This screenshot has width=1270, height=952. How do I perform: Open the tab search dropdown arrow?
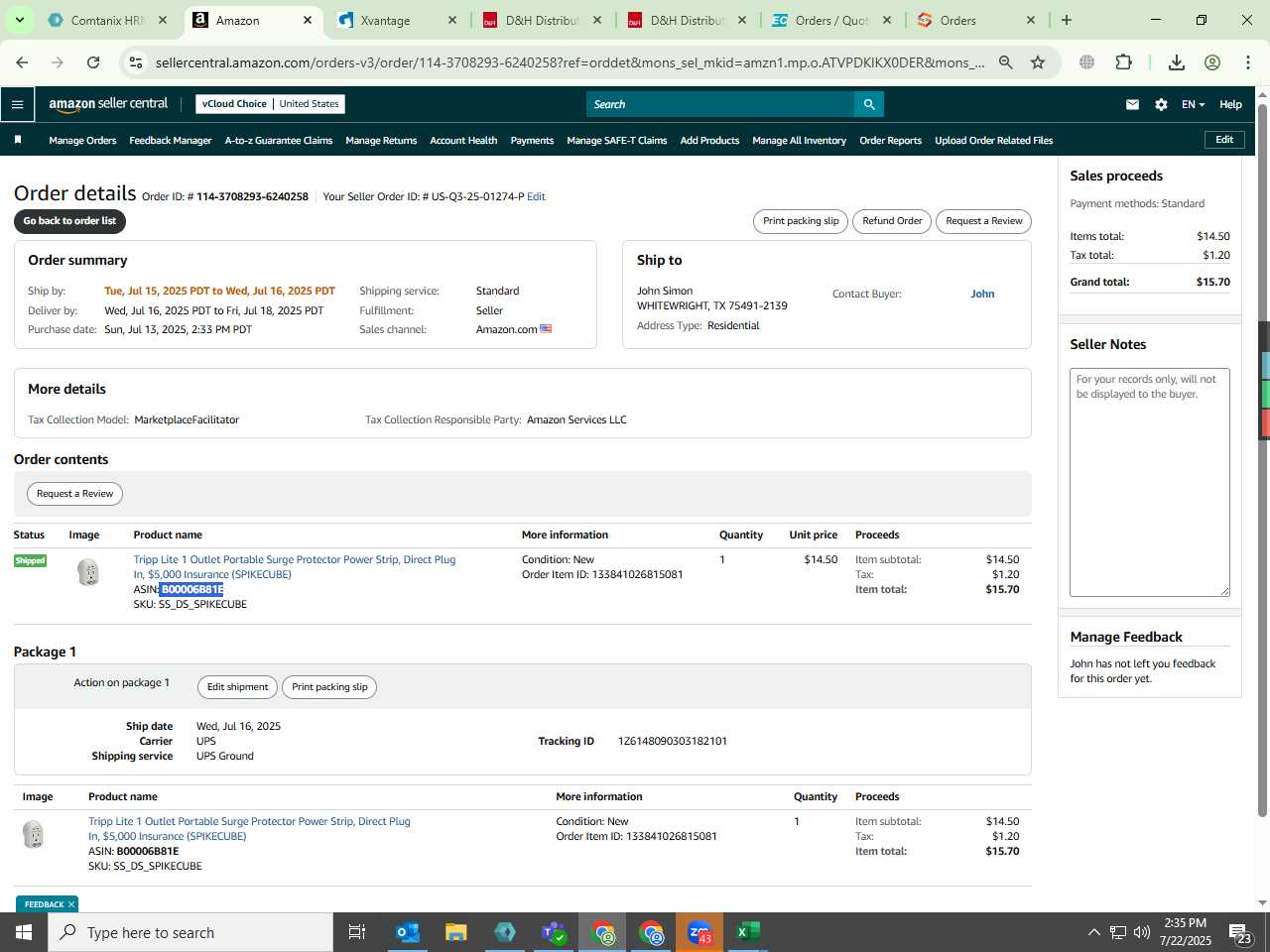coord(19,20)
